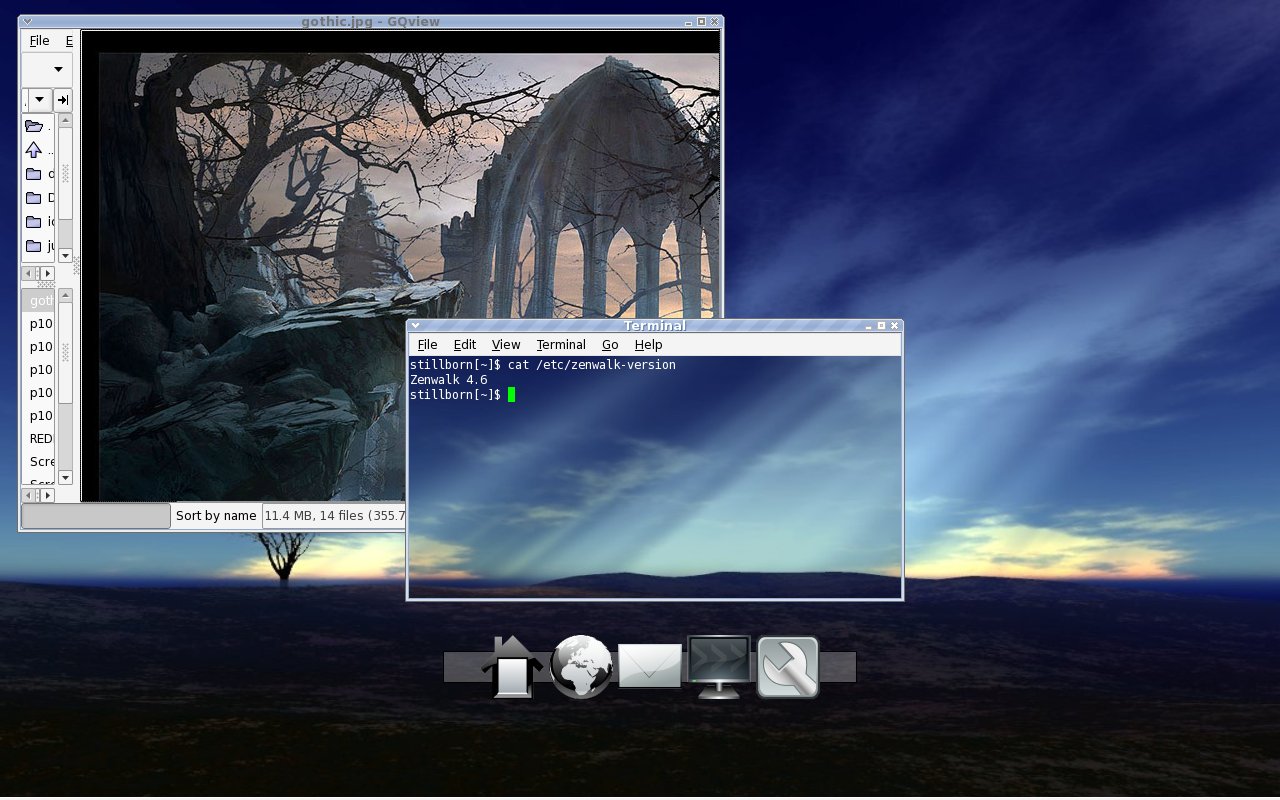Click the folder list horizontal scrollbar right arrow
This screenshot has height=800, width=1280.
47,273
